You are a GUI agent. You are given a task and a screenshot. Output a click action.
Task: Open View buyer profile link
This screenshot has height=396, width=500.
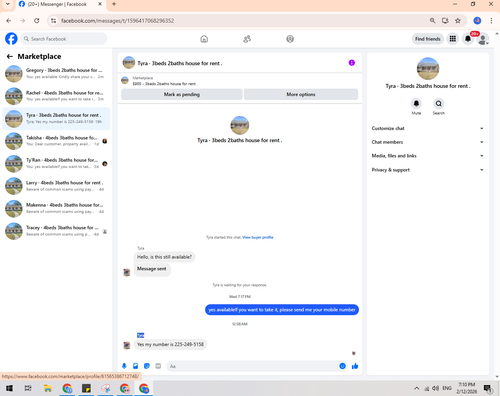coord(258,237)
